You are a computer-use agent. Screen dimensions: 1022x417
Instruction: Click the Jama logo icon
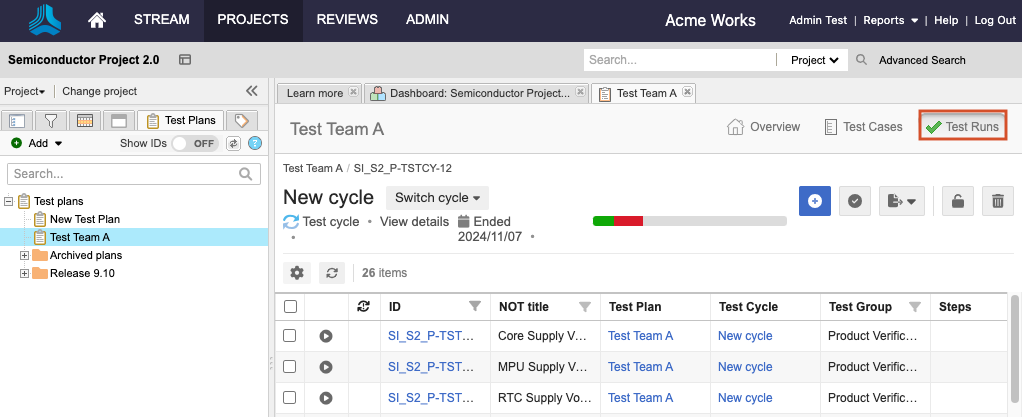point(45,20)
